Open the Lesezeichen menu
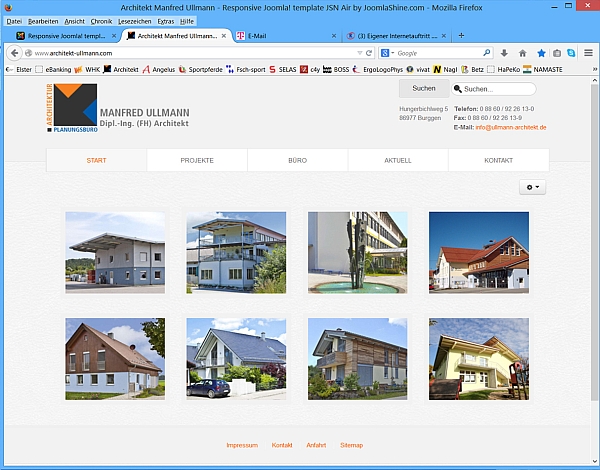The height and width of the screenshot is (470, 600). [134, 20]
